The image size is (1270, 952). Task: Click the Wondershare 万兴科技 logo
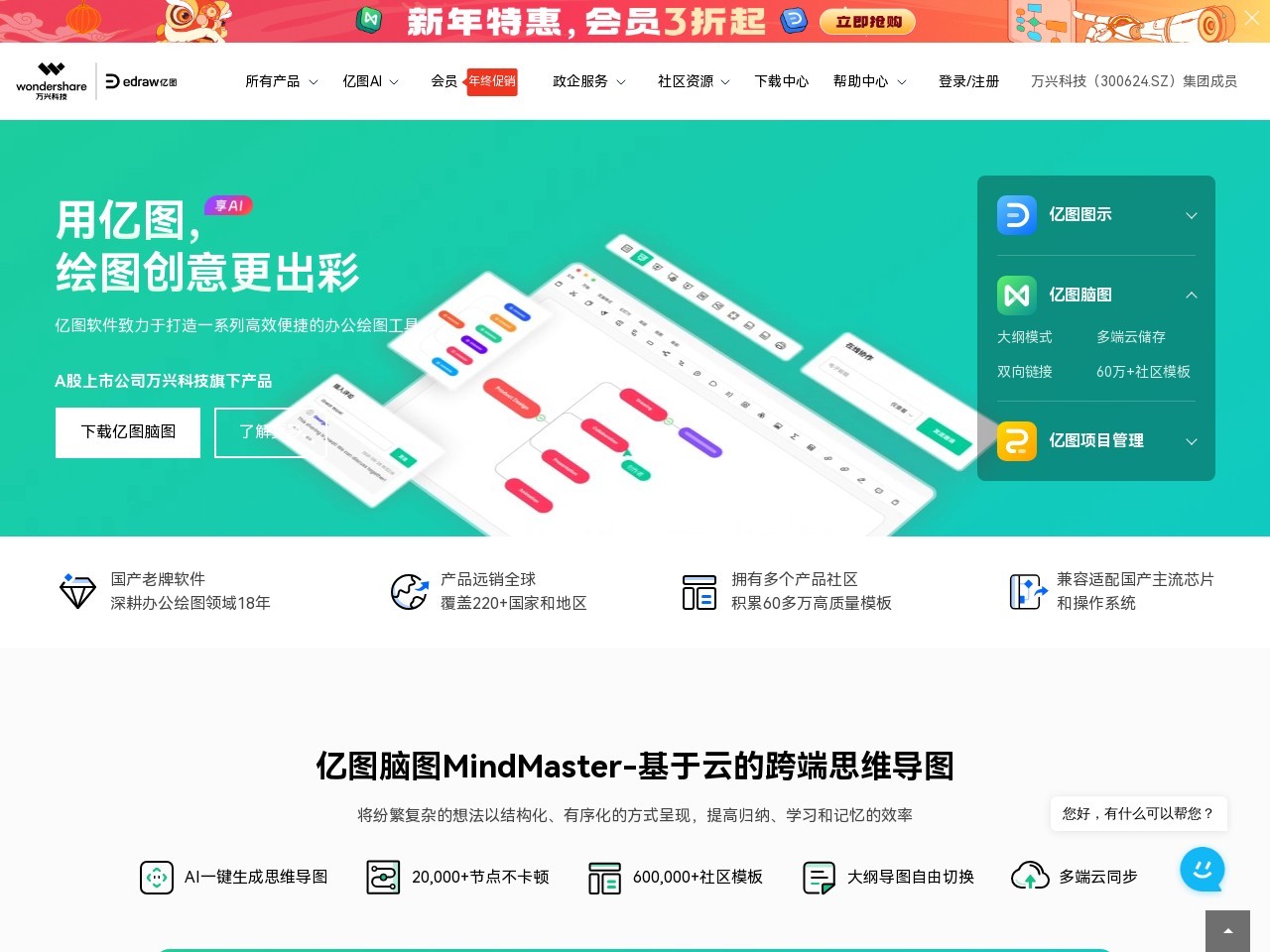coord(51,80)
